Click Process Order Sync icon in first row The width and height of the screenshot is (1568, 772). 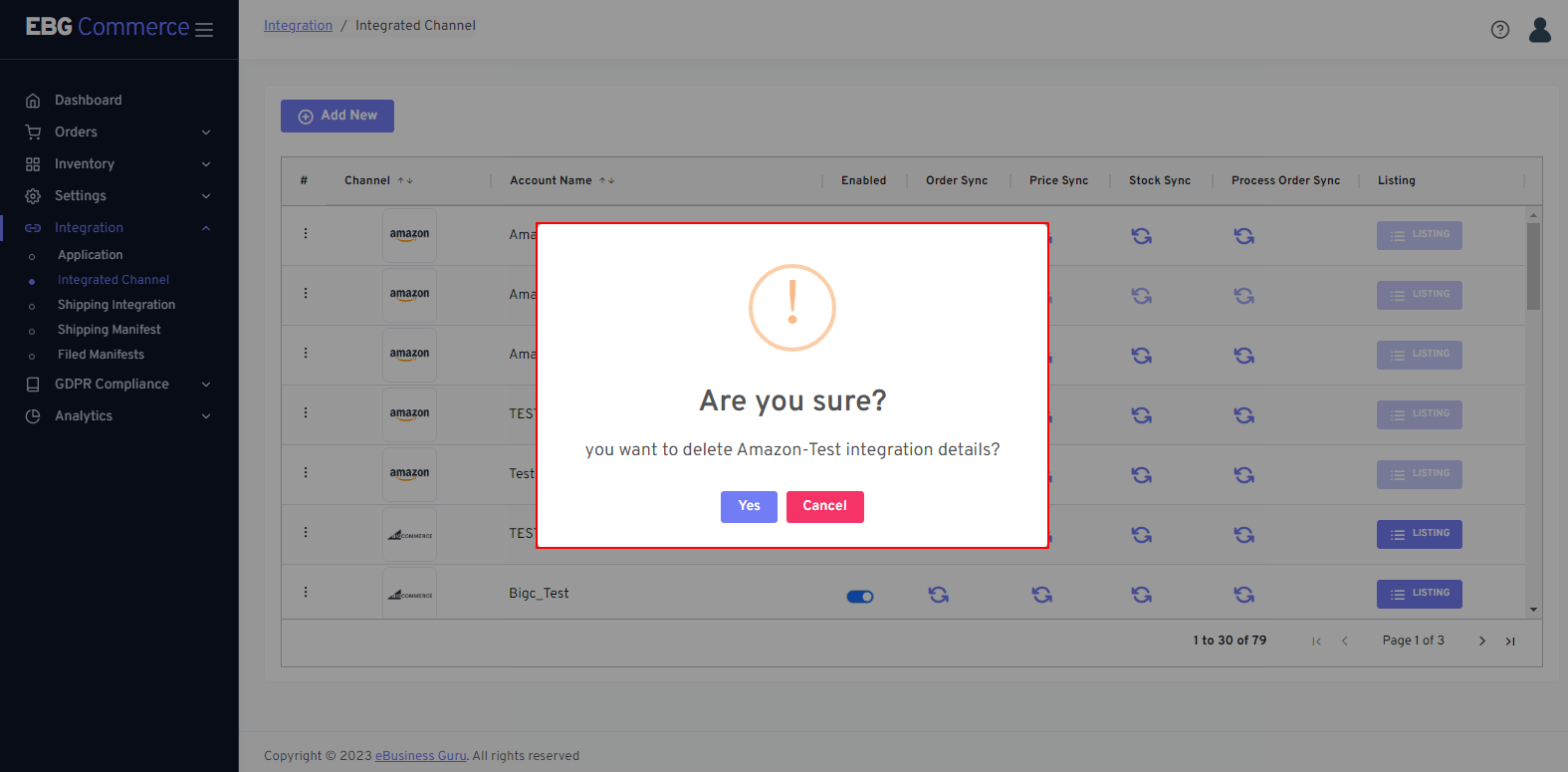coord(1243,236)
